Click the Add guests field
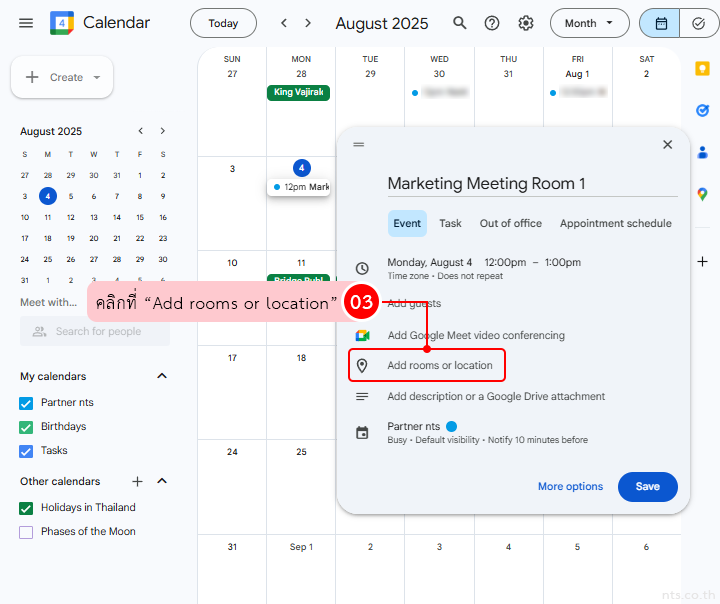Screen dimensions: 720x604 pyautogui.click(x=414, y=304)
